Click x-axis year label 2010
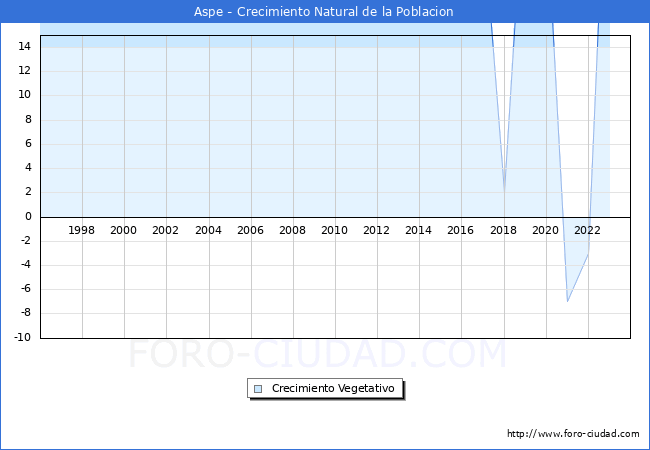Screen dimensions: 650x450 (x=335, y=230)
